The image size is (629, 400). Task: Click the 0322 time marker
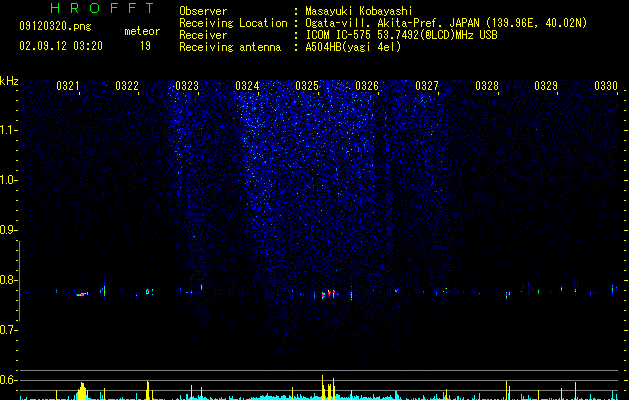(127, 86)
